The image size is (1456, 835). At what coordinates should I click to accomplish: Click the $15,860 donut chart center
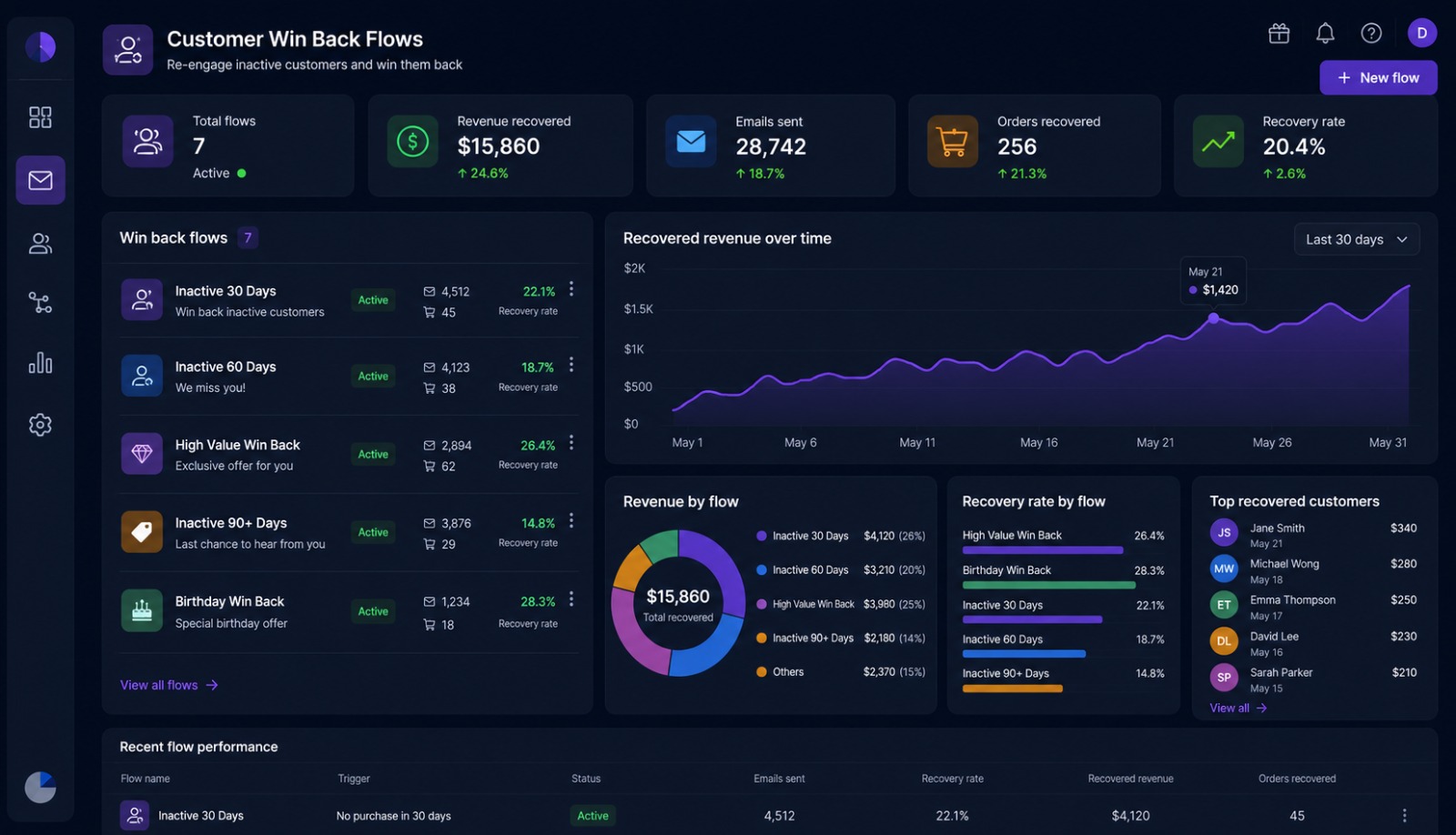pos(678,604)
